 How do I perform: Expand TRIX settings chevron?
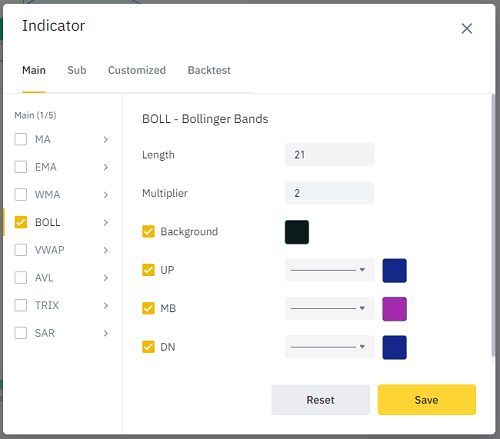[106, 305]
